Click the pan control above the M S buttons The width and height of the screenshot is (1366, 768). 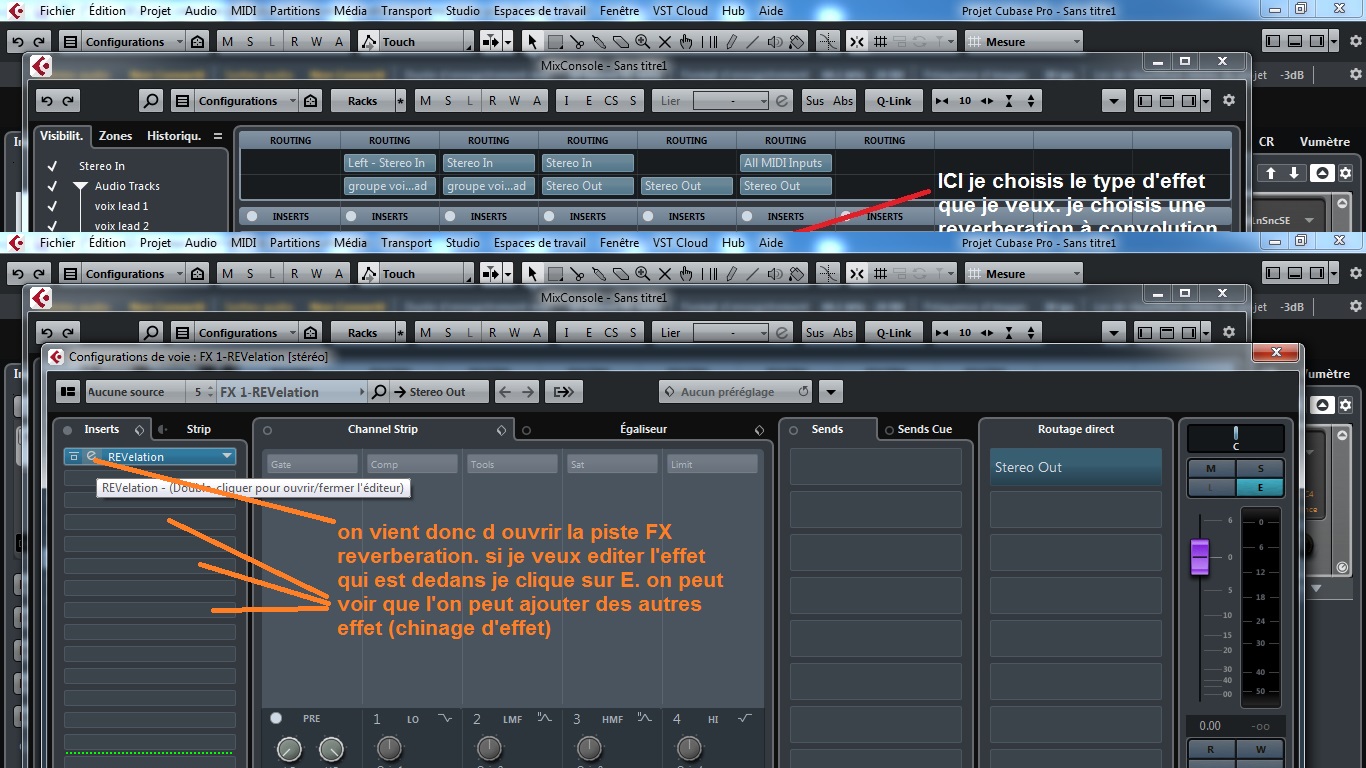click(x=1236, y=438)
